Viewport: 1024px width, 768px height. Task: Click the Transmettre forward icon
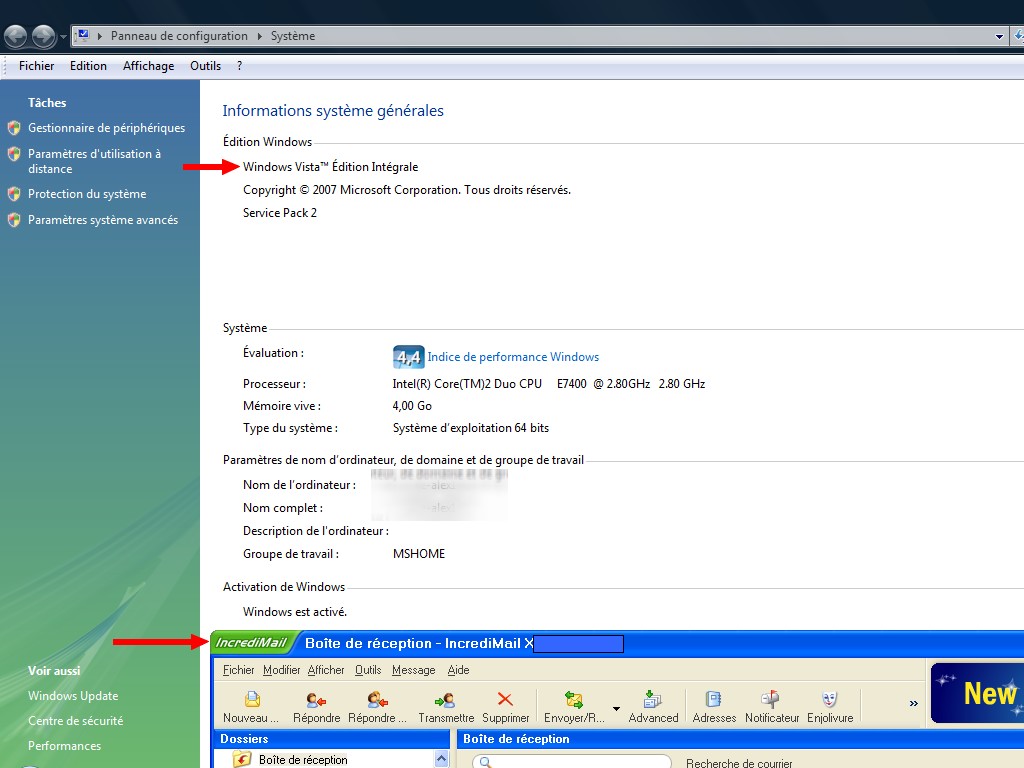pos(446,701)
